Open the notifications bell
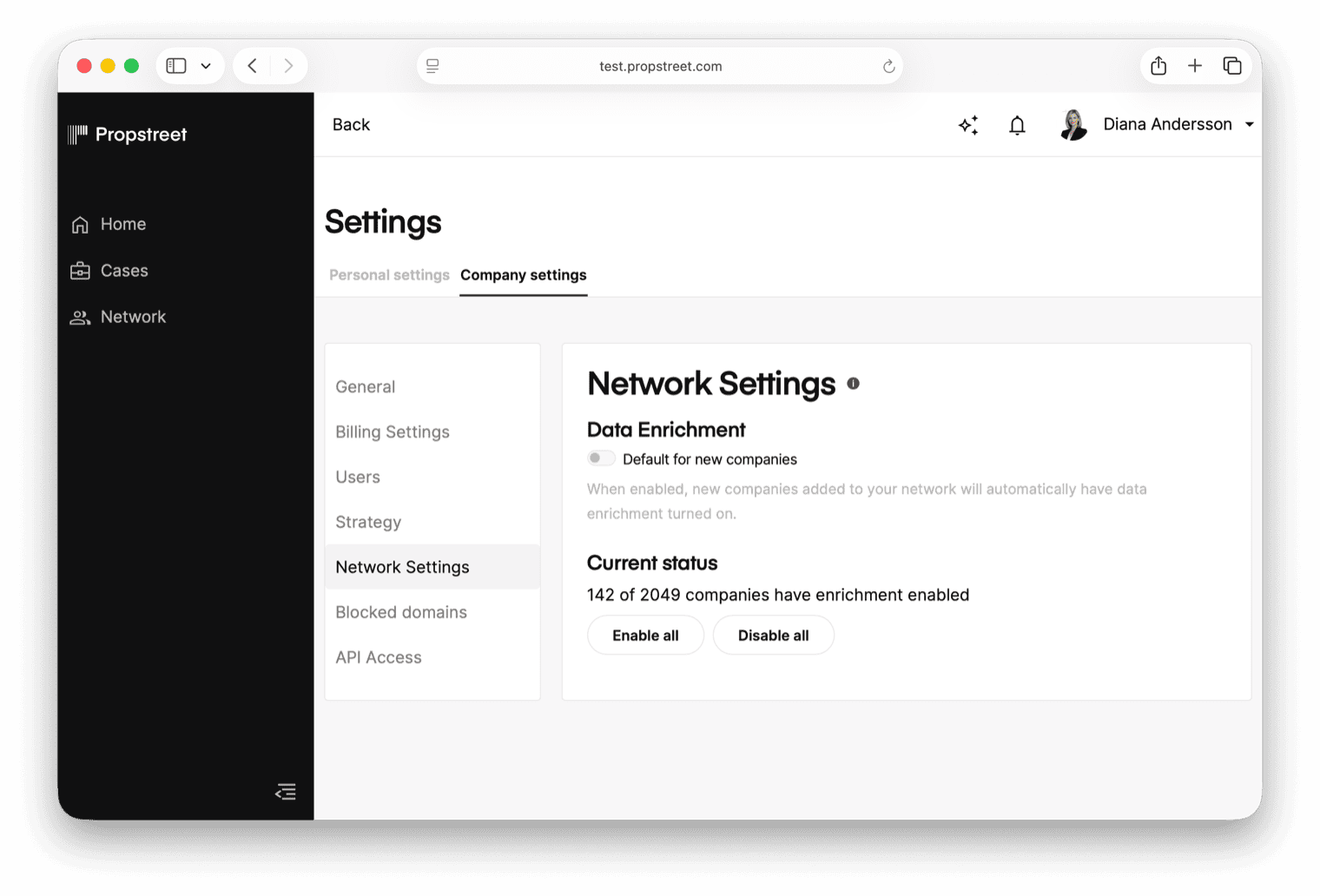The height and width of the screenshot is (896, 1320). click(x=1017, y=125)
